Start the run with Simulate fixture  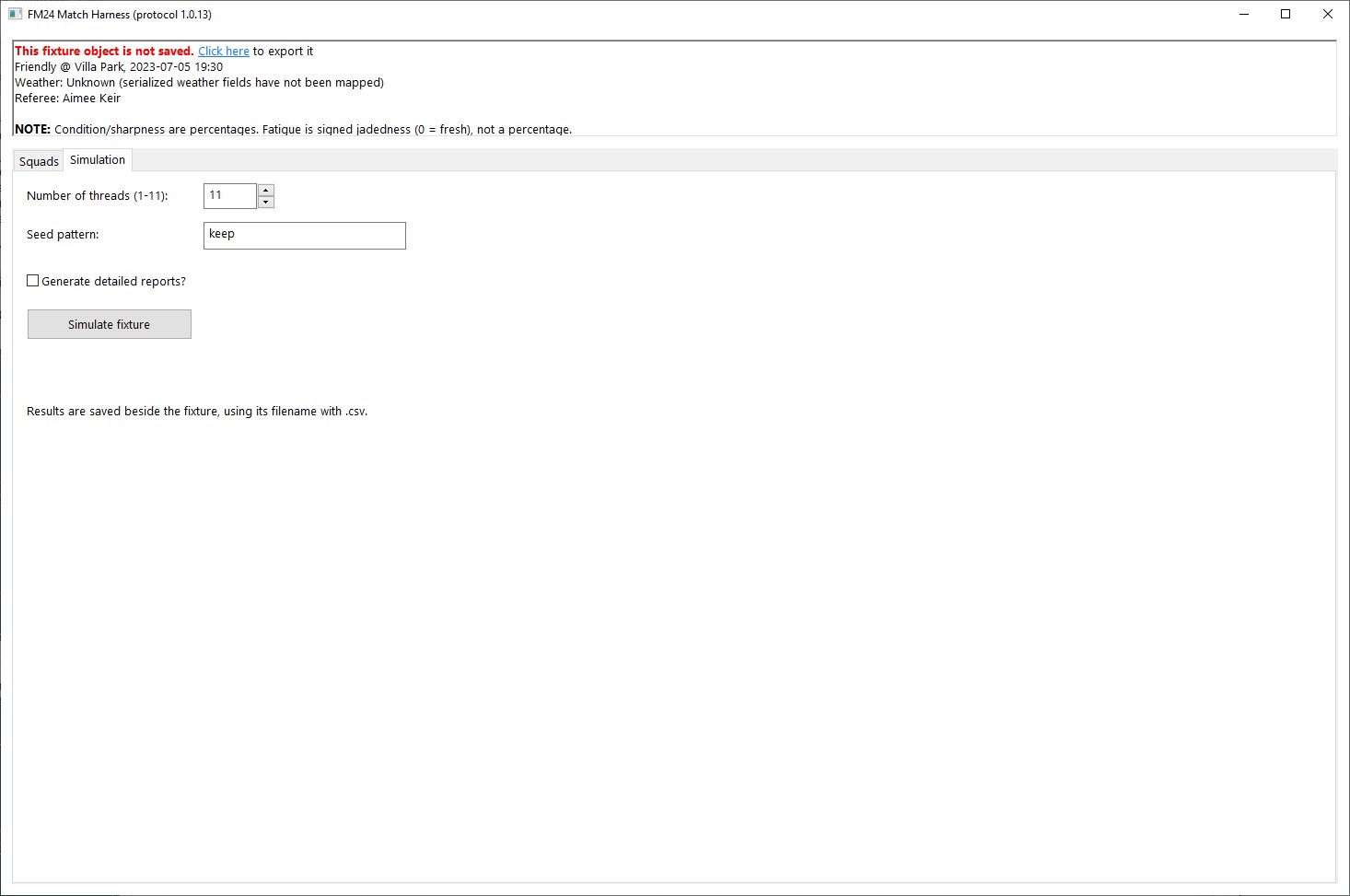[x=110, y=324]
